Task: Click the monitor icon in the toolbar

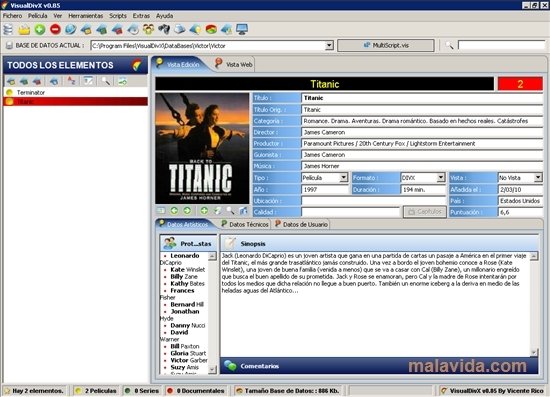Action: [x=242, y=29]
